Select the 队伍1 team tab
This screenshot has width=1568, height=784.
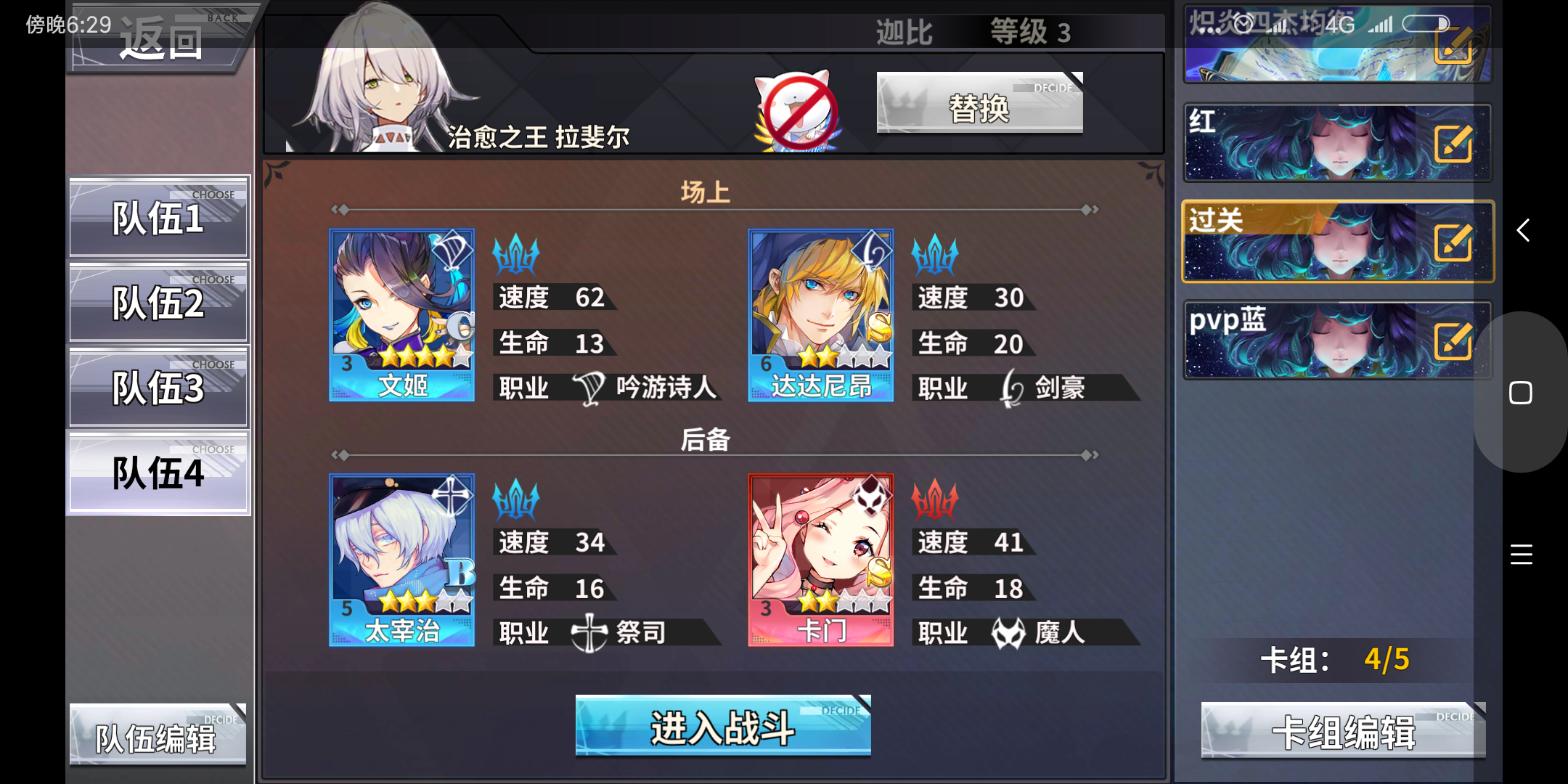(159, 217)
